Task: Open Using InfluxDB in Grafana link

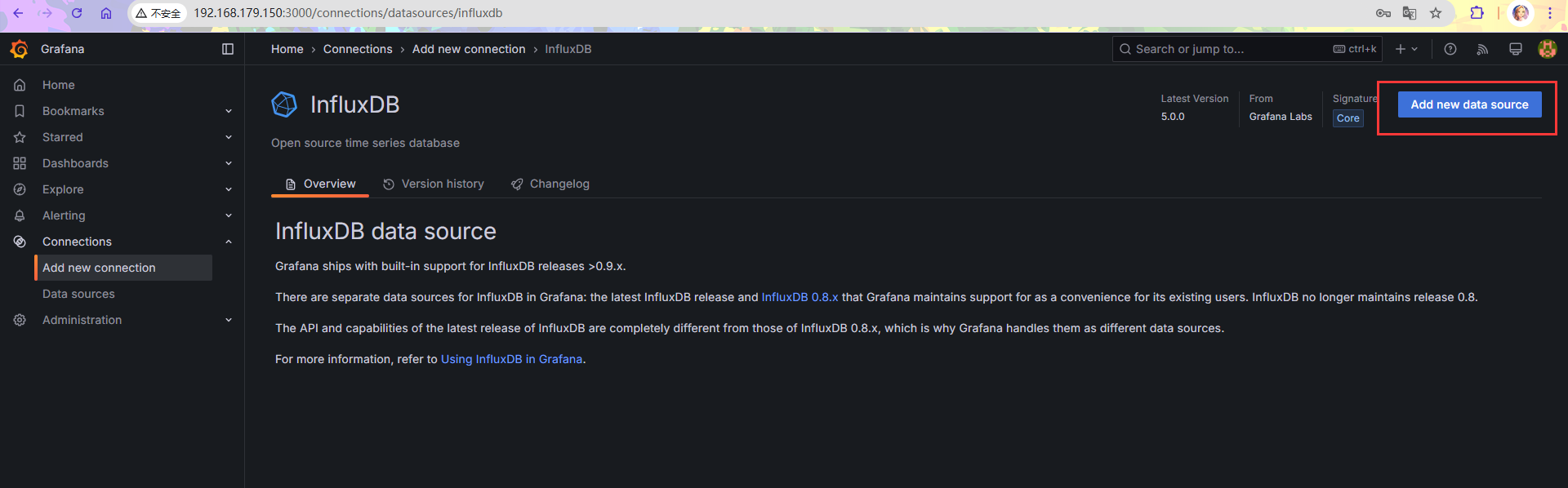Action: click(511, 359)
